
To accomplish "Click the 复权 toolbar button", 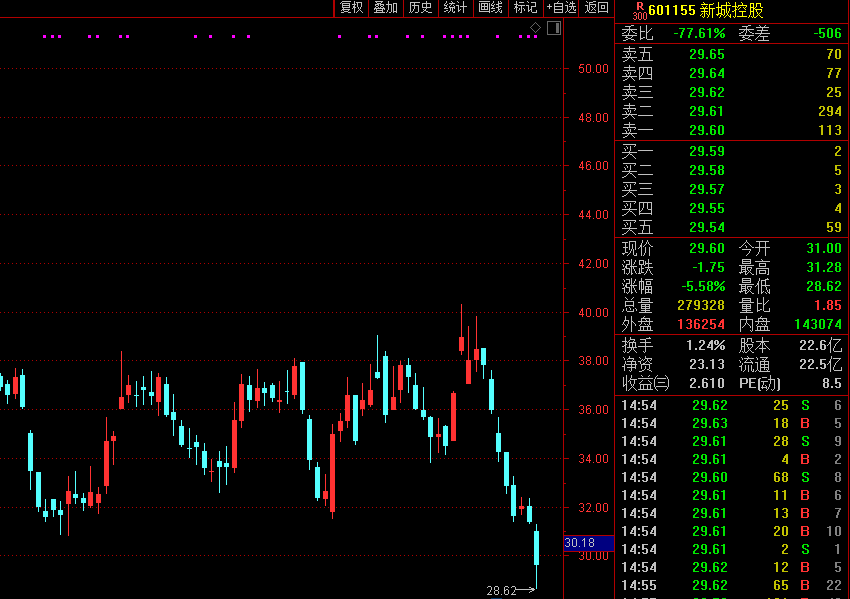I will 351,8.
